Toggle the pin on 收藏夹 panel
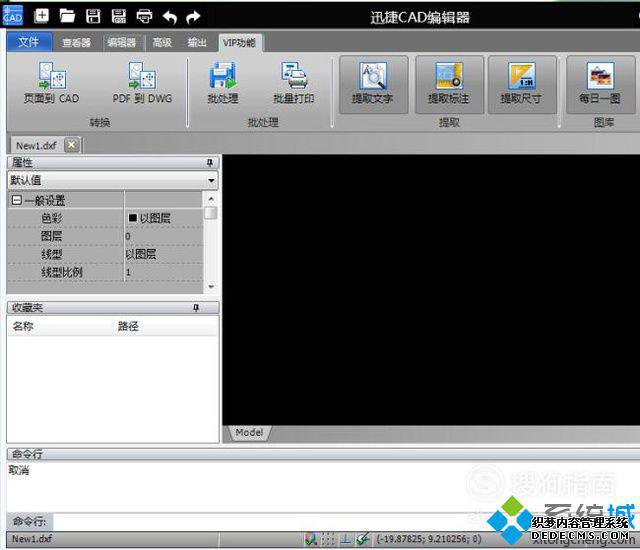Viewport: 640px width, 550px height. click(x=196, y=308)
